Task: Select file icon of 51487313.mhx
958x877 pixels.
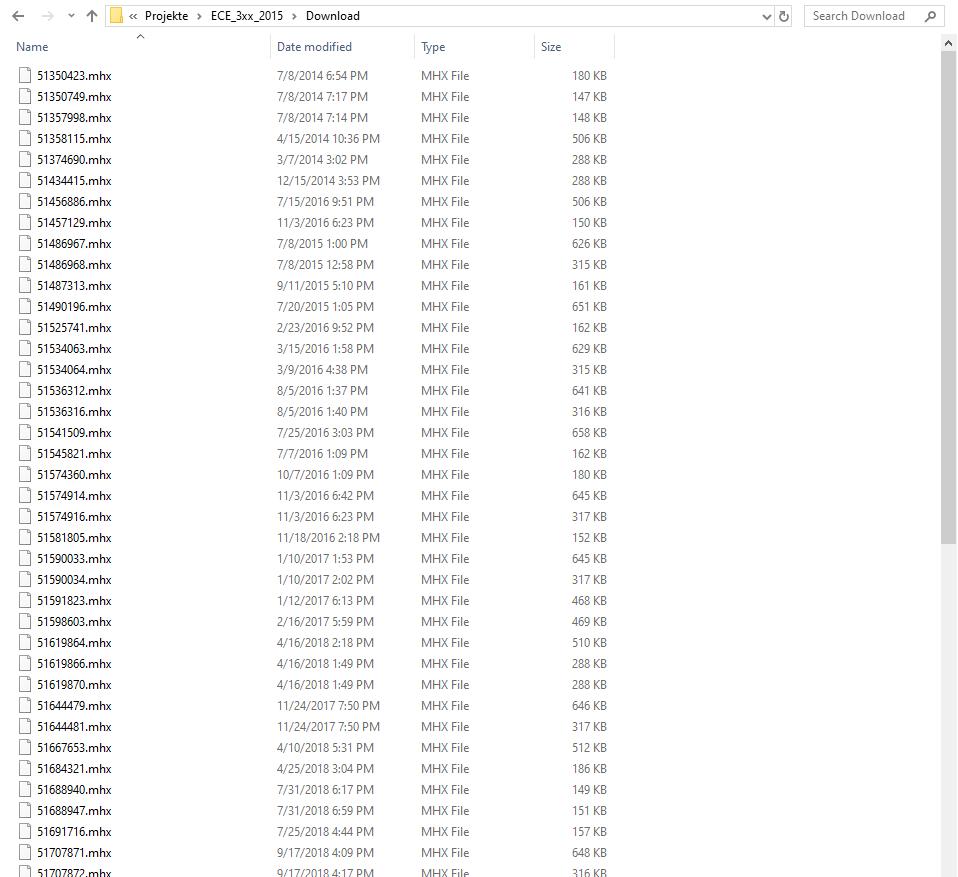Action: pos(25,285)
